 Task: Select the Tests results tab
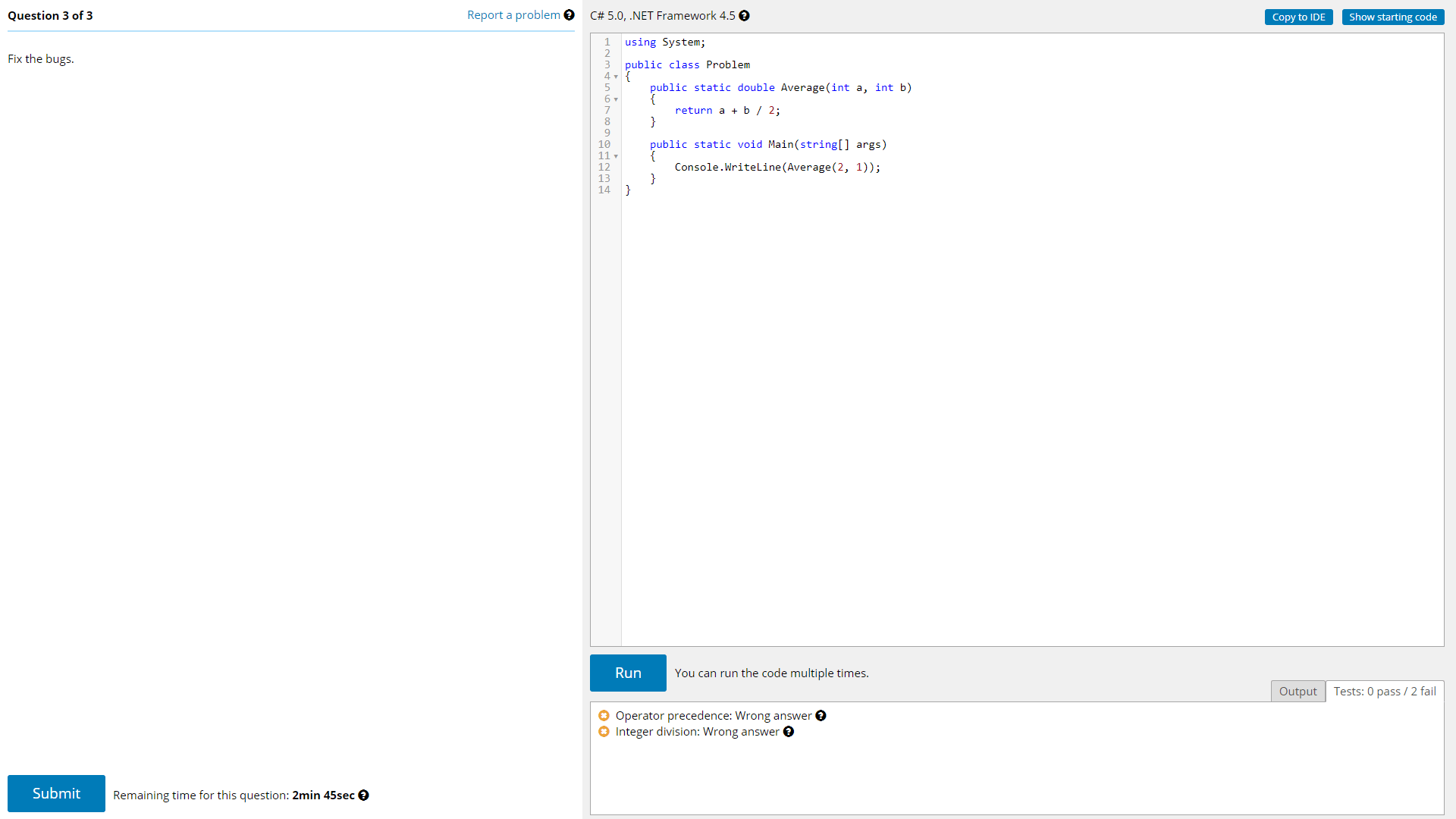point(1383,691)
